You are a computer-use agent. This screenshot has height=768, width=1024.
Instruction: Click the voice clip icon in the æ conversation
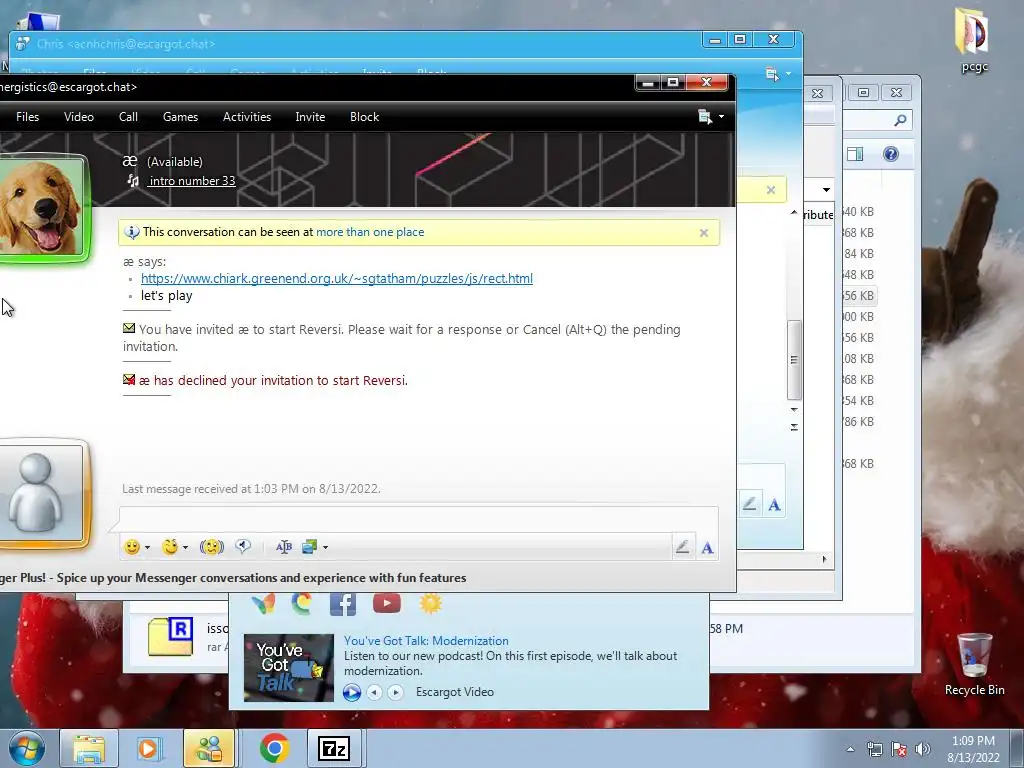tap(243, 547)
